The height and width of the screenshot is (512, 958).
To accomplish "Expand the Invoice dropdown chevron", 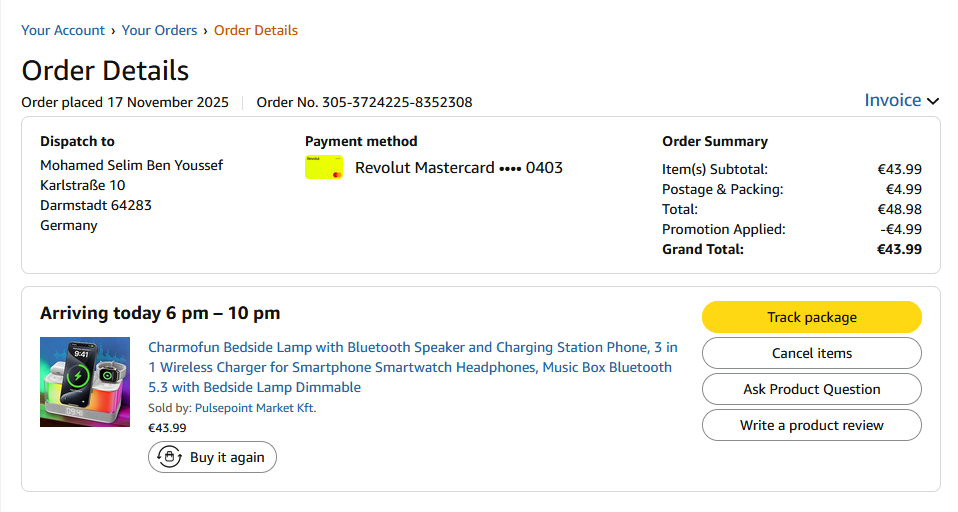I will pyautogui.click(x=933, y=101).
